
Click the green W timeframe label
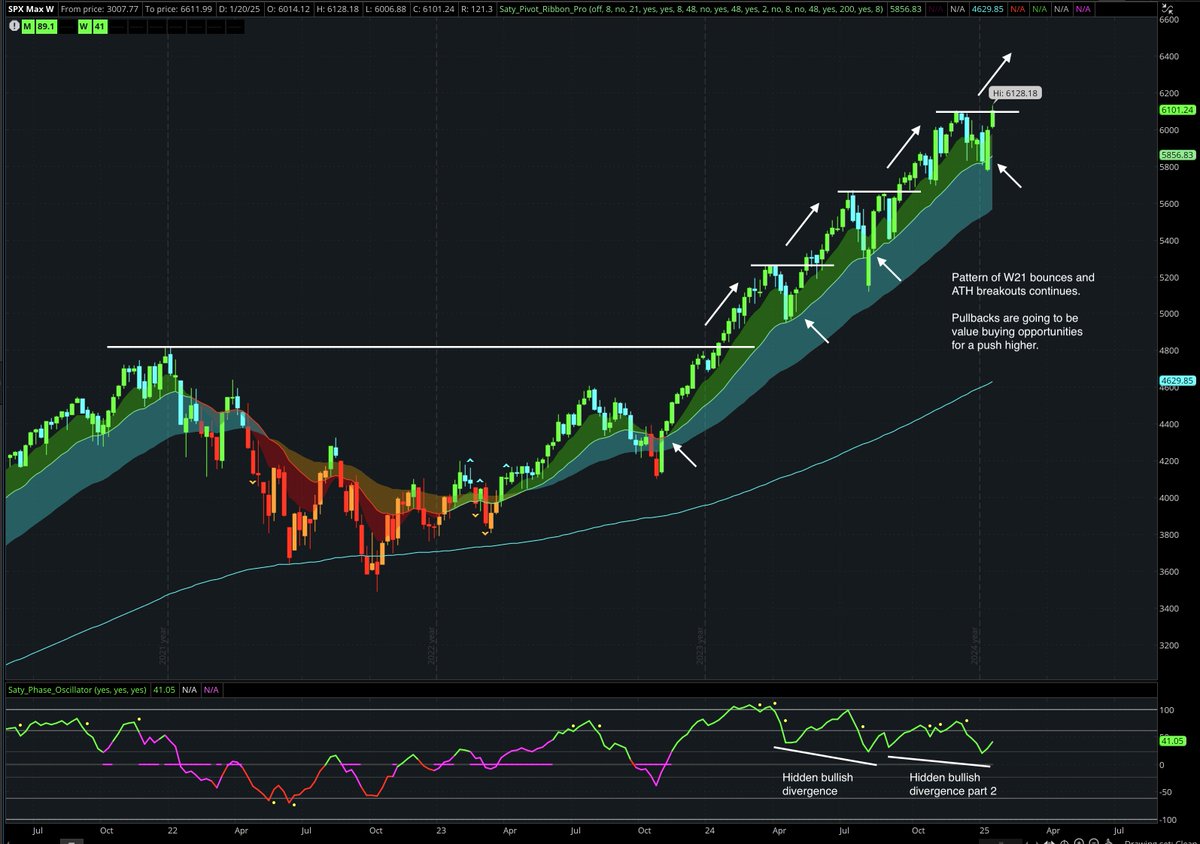pos(85,24)
